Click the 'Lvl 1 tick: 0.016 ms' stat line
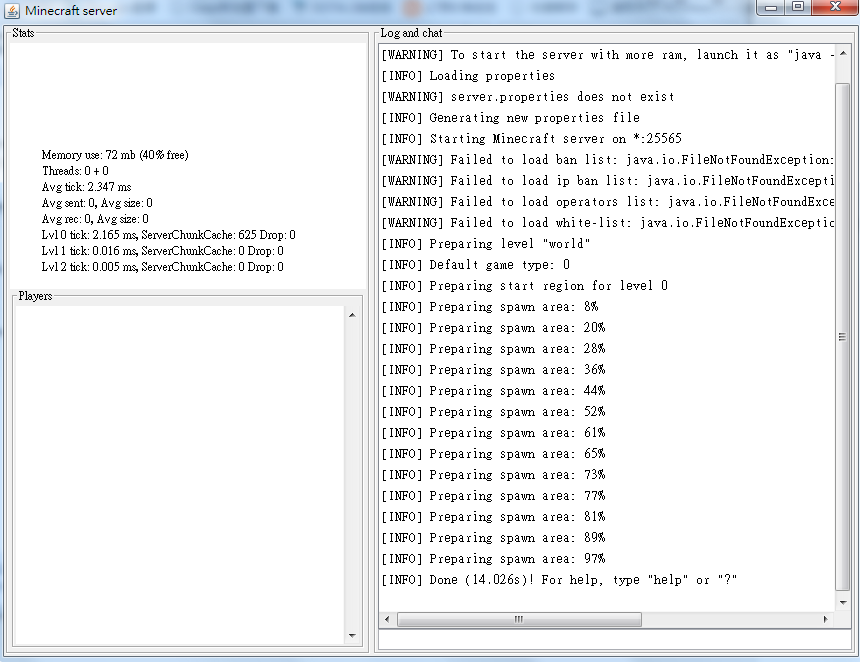 point(162,251)
